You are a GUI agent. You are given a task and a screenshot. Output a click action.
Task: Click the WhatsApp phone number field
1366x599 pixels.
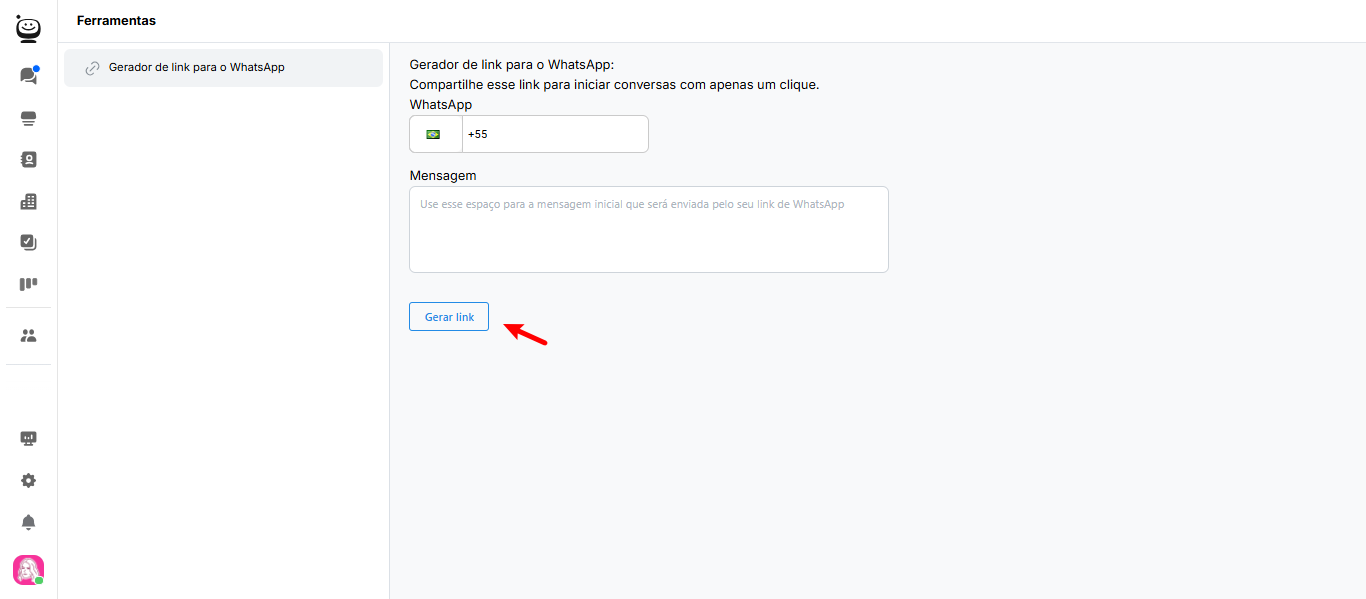pyautogui.click(x=555, y=134)
